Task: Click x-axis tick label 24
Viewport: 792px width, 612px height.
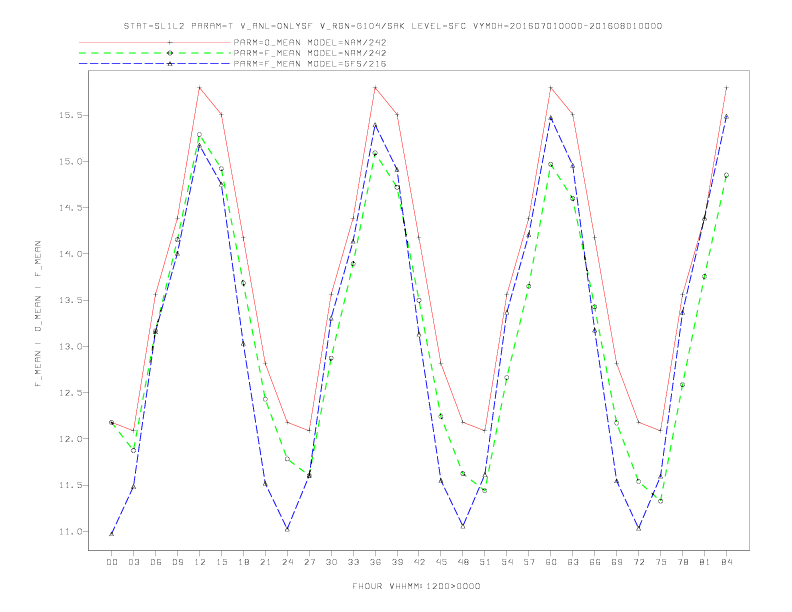Action: click(x=287, y=562)
